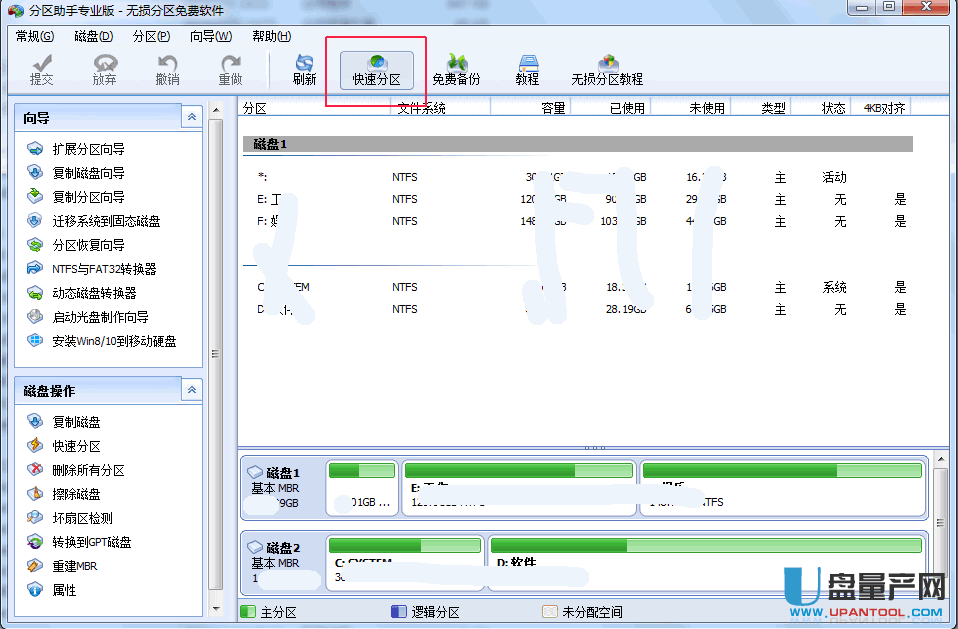958x629 pixels.
Task: Open NTFS与FAT32转换器
Action: pos(92,269)
